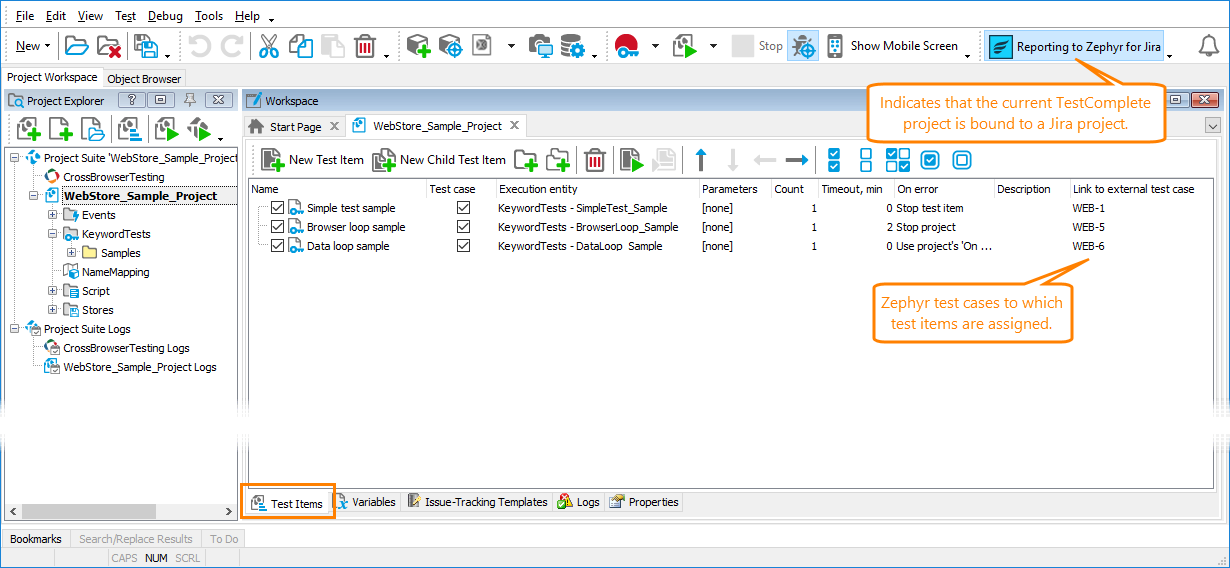Image resolution: width=1230 pixels, height=568 pixels.
Task: Click the notifications bell icon
Action: click(1206, 46)
